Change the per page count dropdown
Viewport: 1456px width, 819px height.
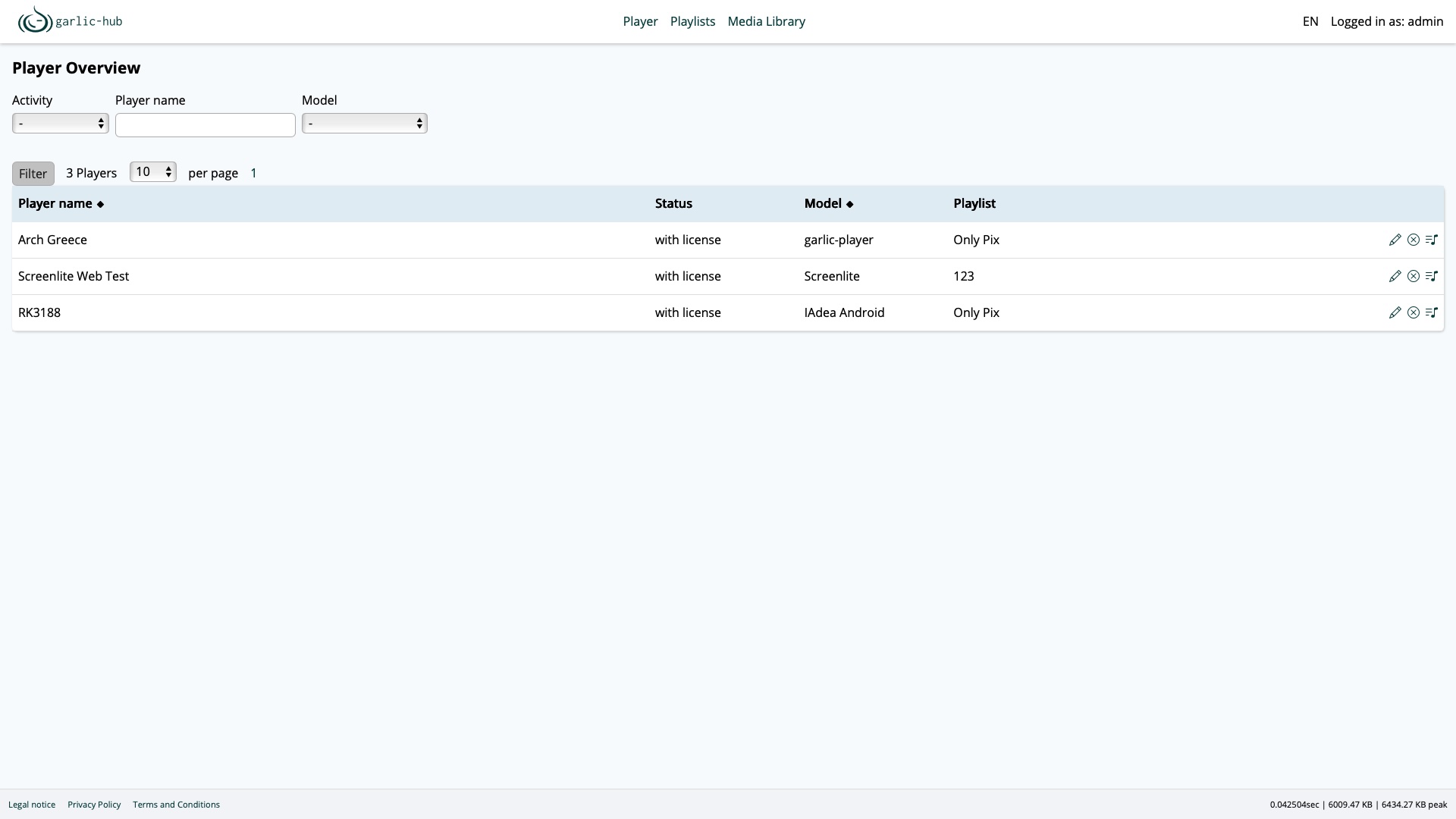click(152, 172)
